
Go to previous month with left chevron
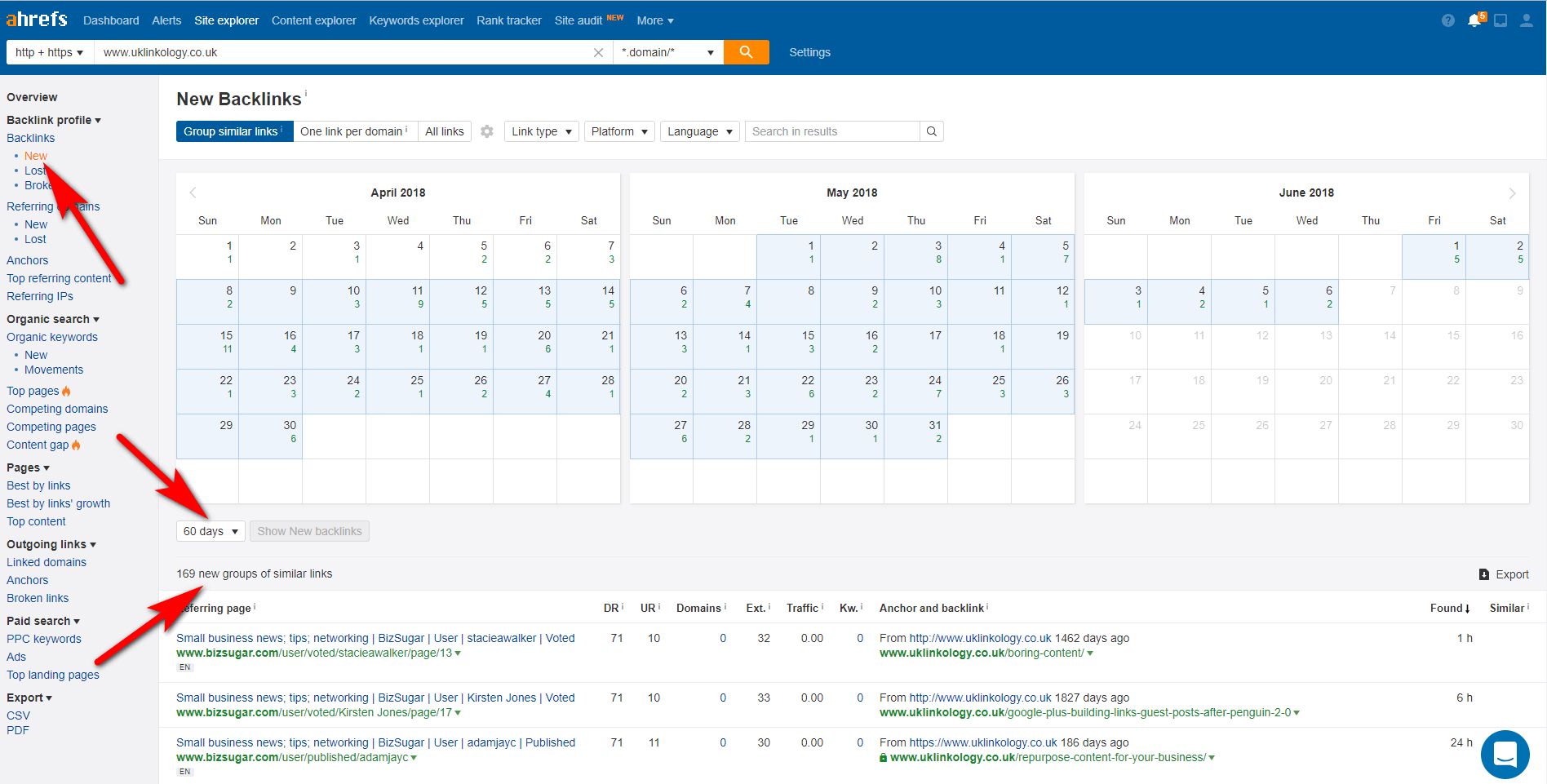[x=193, y=193]
